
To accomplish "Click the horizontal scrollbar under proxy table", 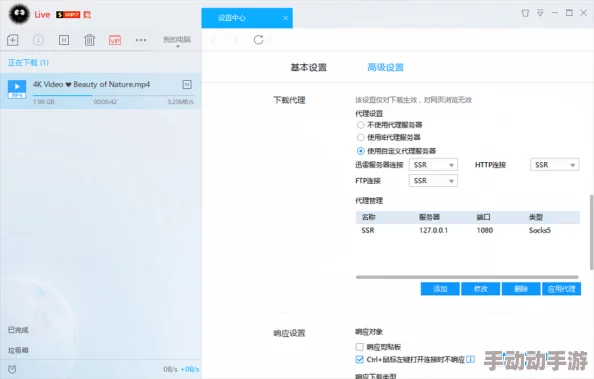I will click(467, 277).
